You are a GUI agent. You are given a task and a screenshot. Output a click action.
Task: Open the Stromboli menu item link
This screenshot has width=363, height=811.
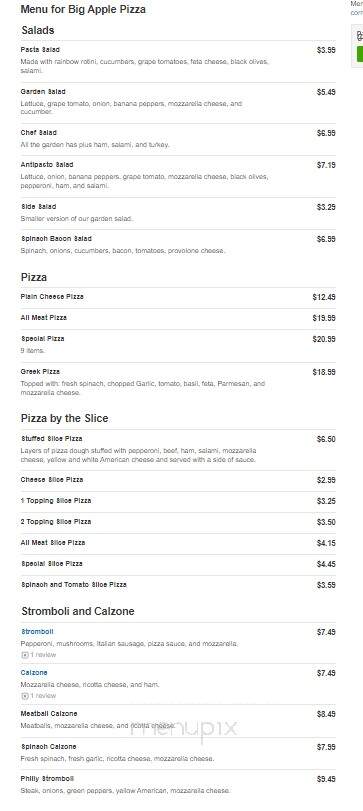coord(37,632)
